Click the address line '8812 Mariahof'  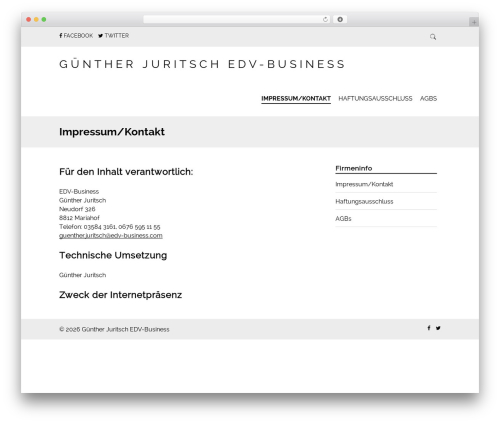pyautogui.click(x=79, y=218)
